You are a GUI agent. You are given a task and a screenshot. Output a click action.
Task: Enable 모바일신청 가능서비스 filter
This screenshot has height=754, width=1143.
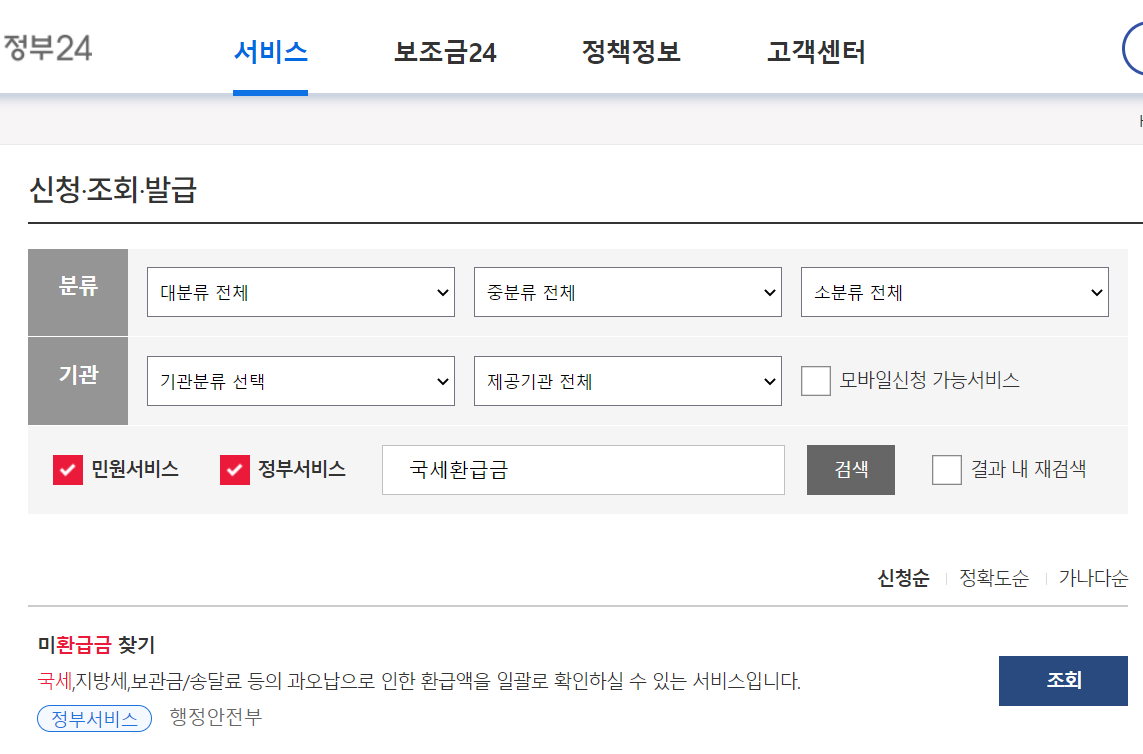coord(815,381)
